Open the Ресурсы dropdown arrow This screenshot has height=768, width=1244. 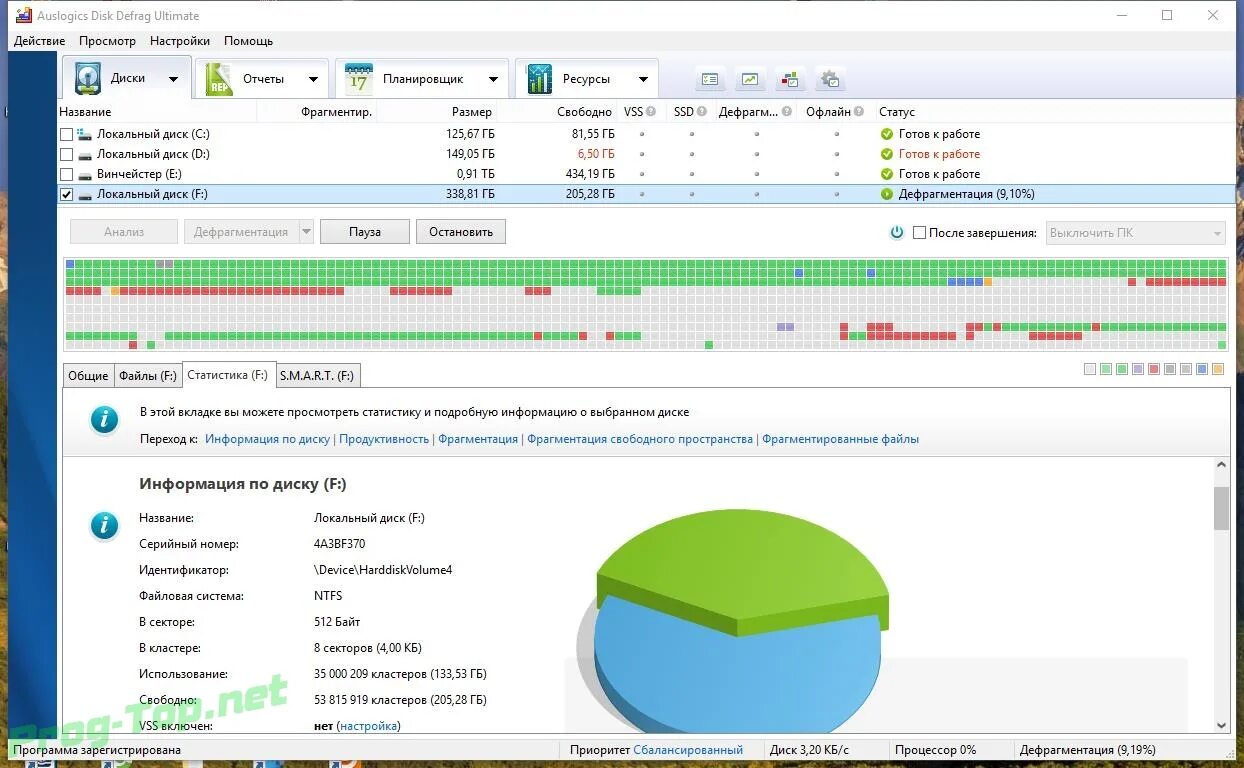point(643,80)
